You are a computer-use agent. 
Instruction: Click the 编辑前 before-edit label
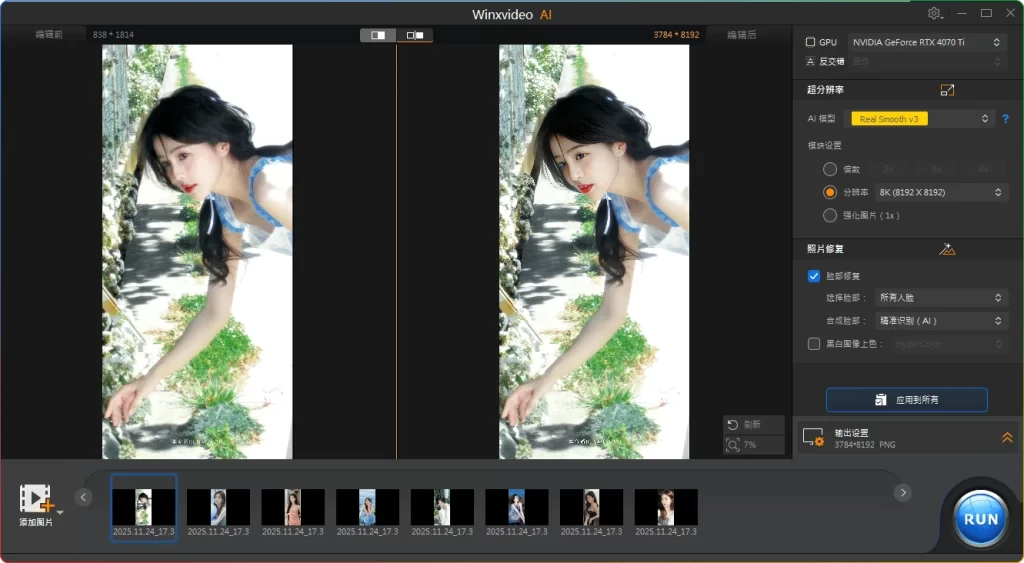[49, 35]
